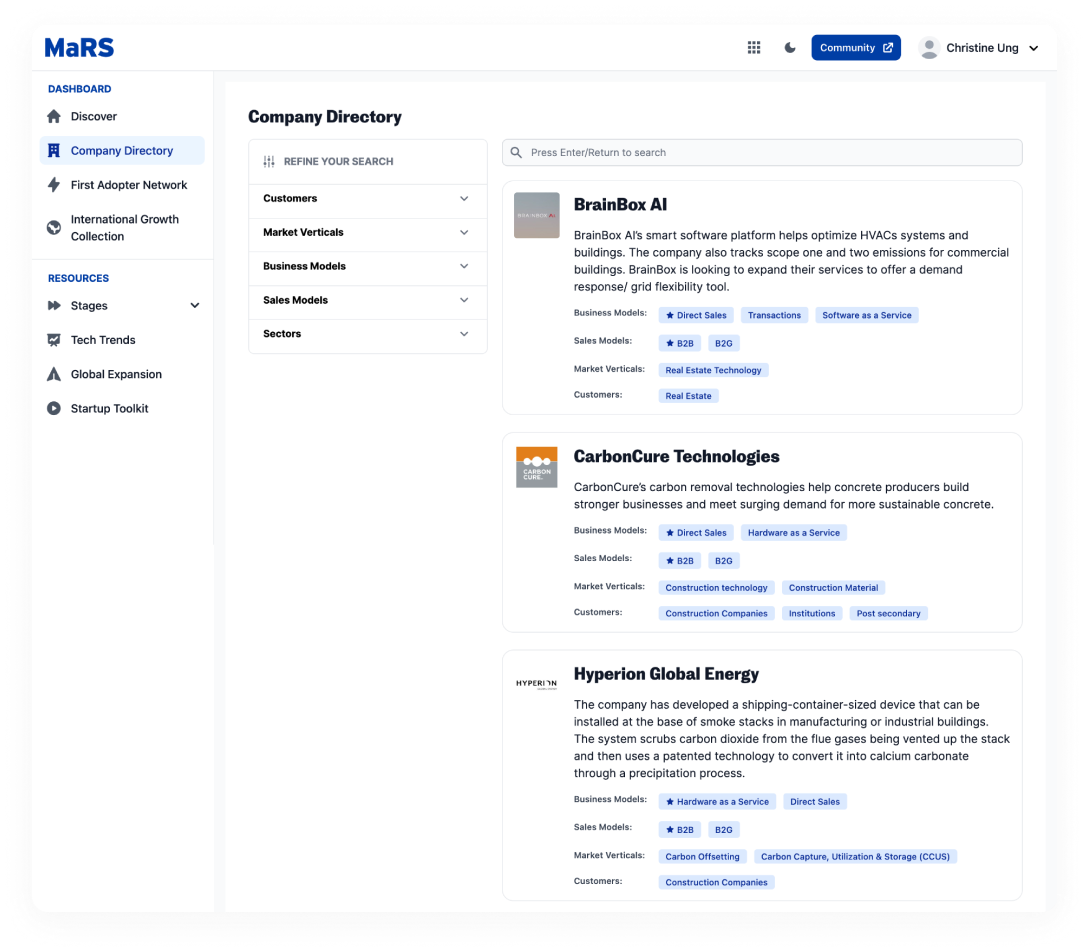
Task: Expand the Business Models filter
Action: 368,266
